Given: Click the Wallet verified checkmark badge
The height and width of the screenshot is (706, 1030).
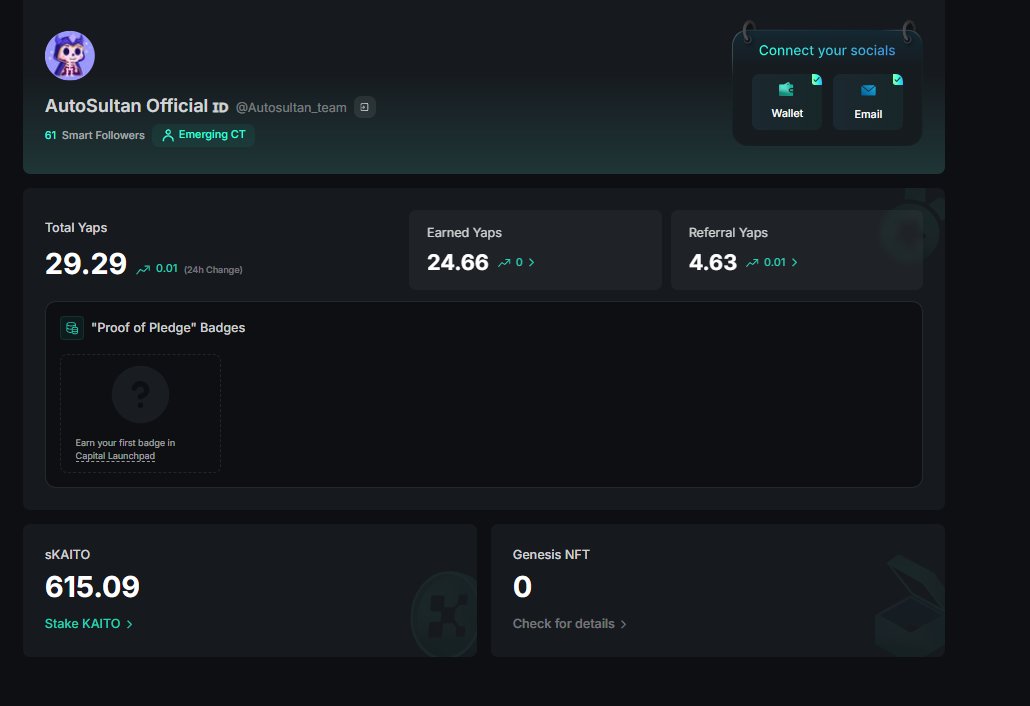Looking at the screenshot, I should [x=817, y=79].
